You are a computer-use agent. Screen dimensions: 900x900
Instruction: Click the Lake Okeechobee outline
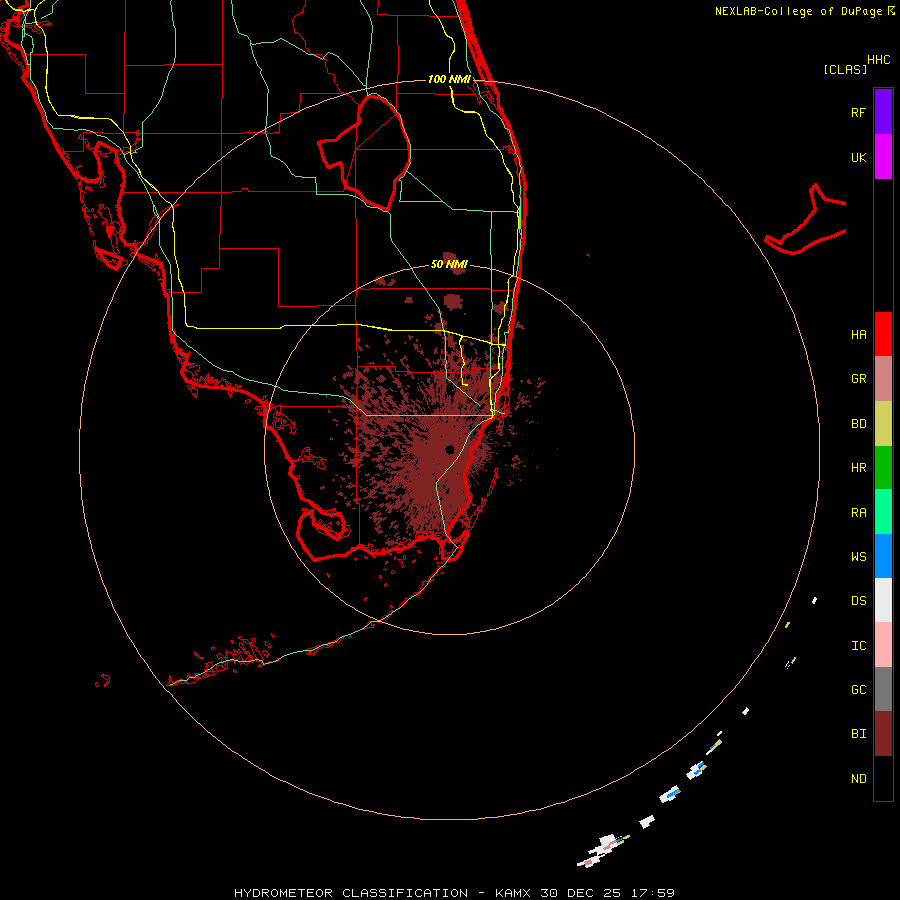(x=365, y=153)
